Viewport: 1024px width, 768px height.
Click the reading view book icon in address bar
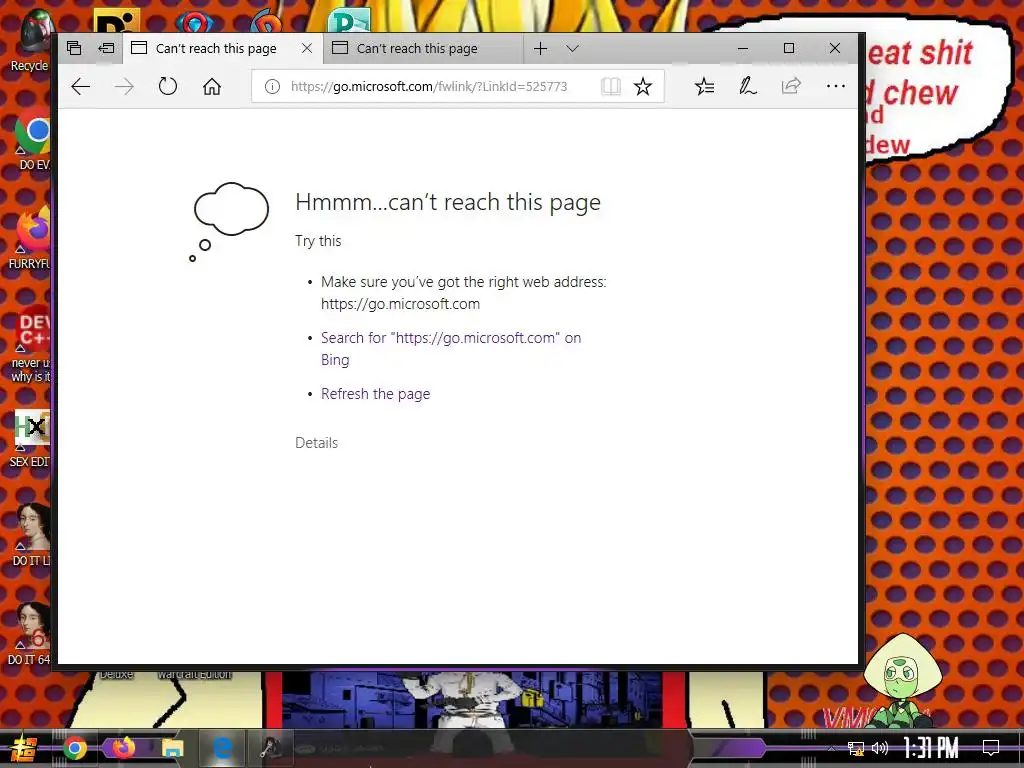point(611,86)
